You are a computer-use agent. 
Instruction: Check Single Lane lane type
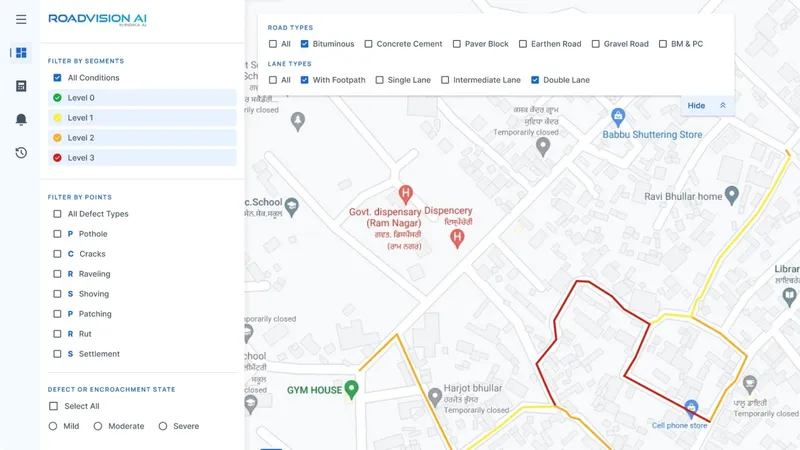380,80
